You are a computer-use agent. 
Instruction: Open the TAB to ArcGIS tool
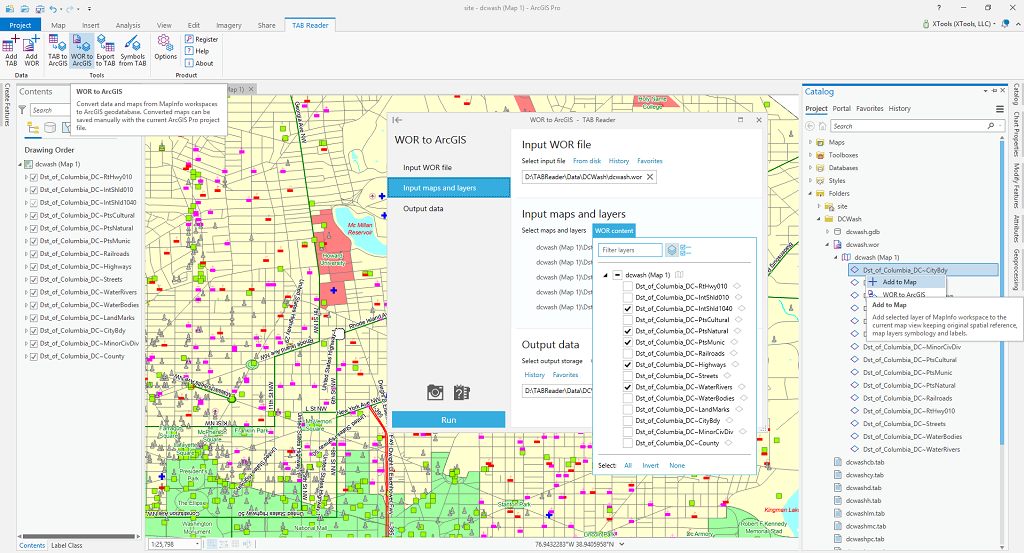[x=57, y=50]
